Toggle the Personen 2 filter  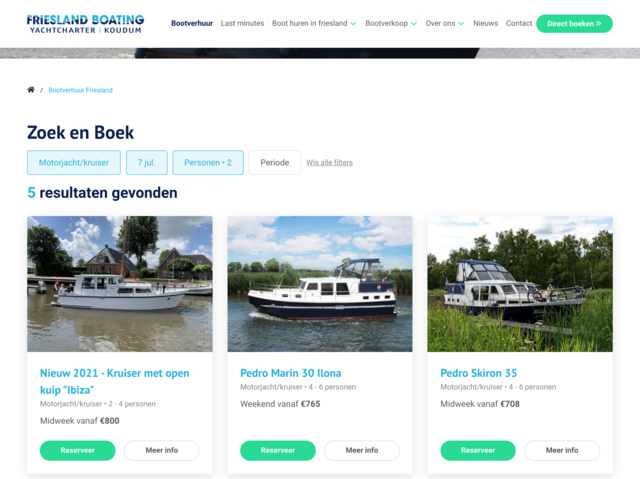tap(208, 162)
